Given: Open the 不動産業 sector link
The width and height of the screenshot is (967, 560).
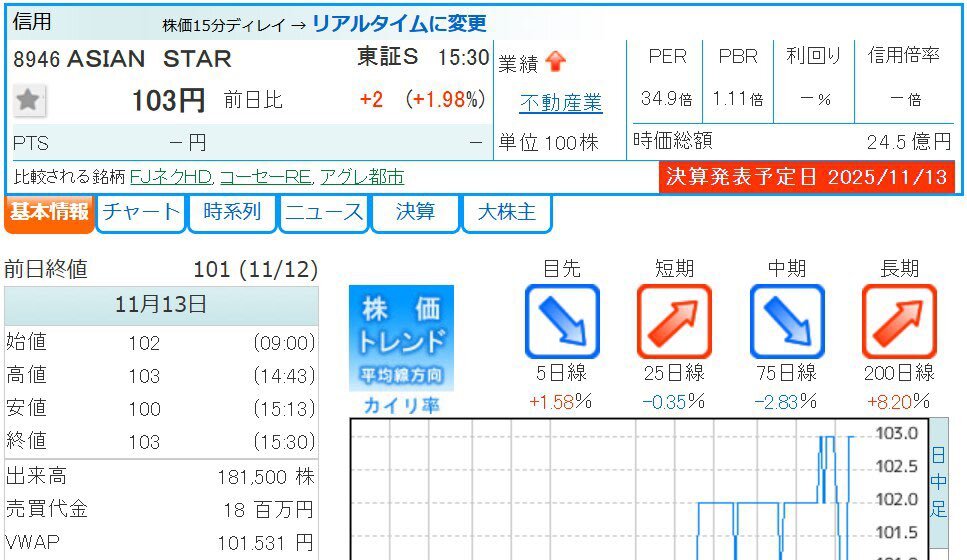Looking at the screenshot, I should [x=561, y=102].
